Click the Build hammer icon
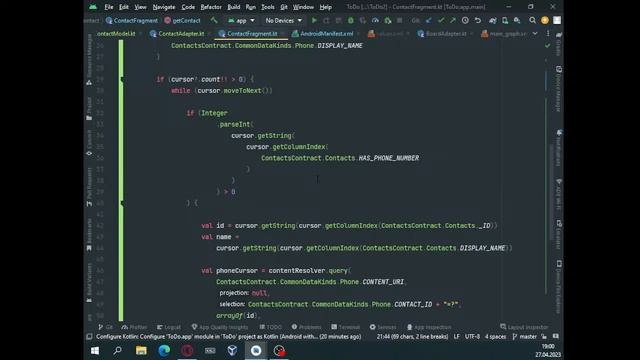Image resolution: width=640 pixels, height=360 pixels. (x=214, y=20)
